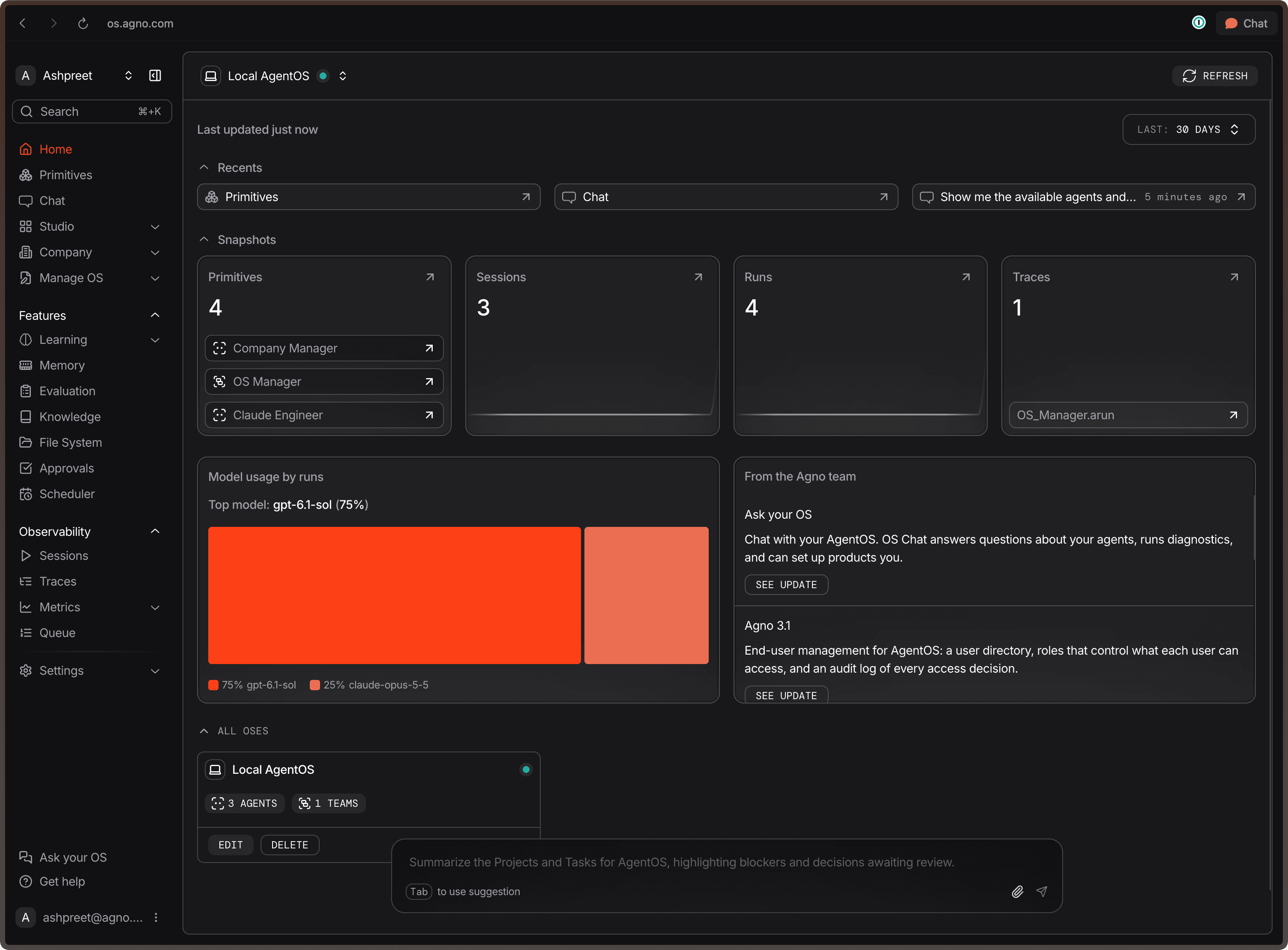Image resolution: width=1288 pixels, height=950 pixels.
Task: Click the attach file paperclip icon
Action: point(1017,891)
